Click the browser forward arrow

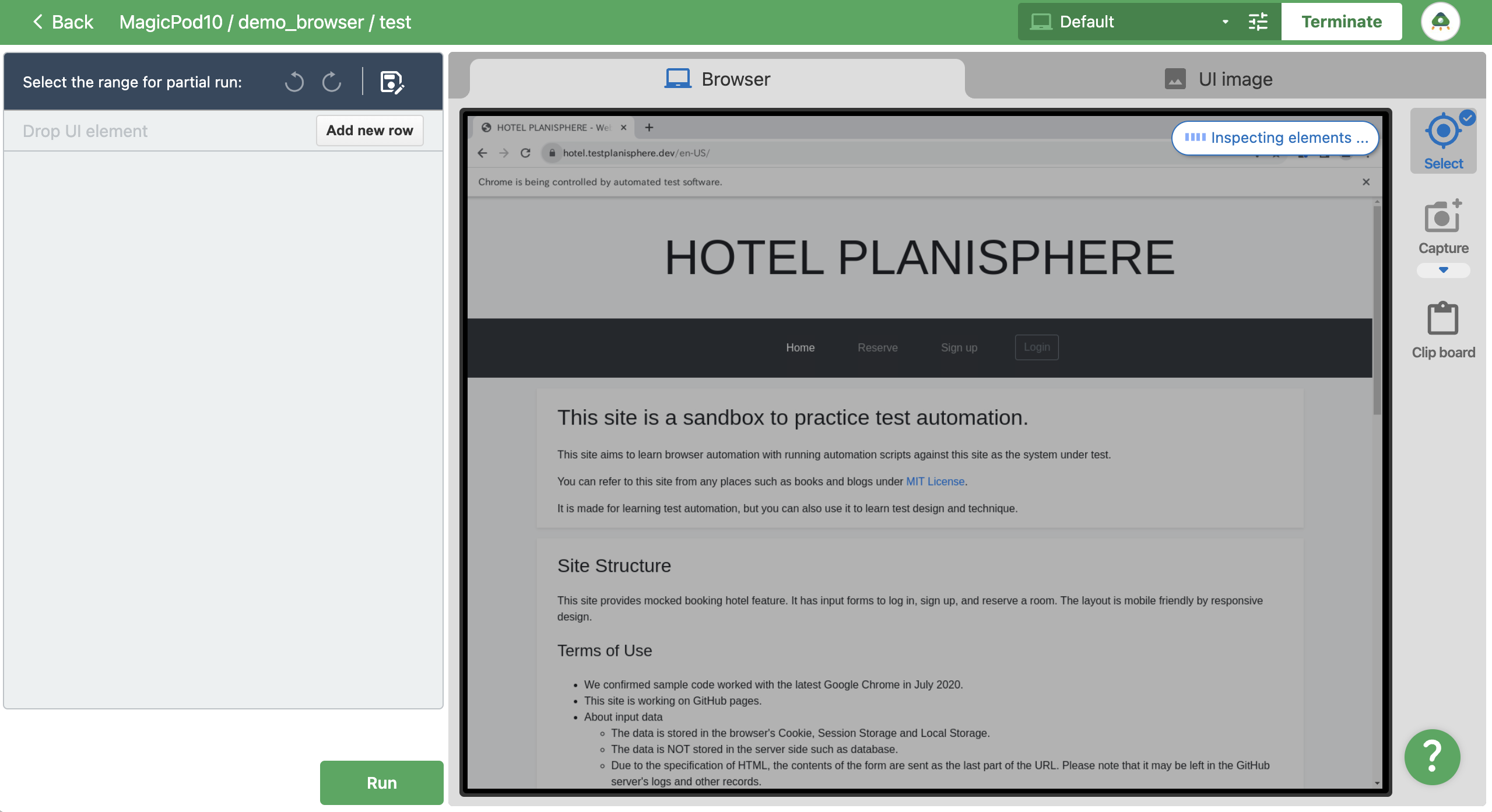pyautogui.click(x=504, y=153)
